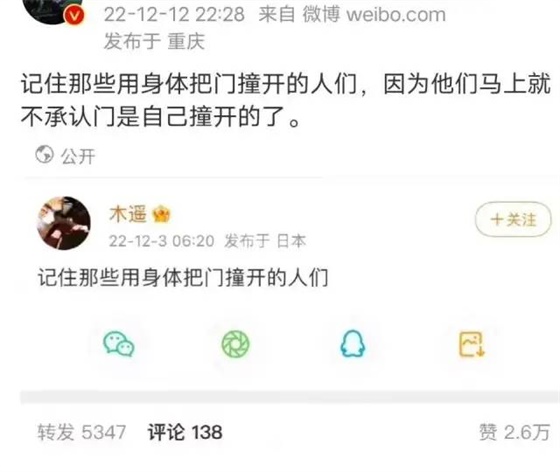Open the 木遥 username link
This screenshot has width=560, height=472.
(128, 214)
